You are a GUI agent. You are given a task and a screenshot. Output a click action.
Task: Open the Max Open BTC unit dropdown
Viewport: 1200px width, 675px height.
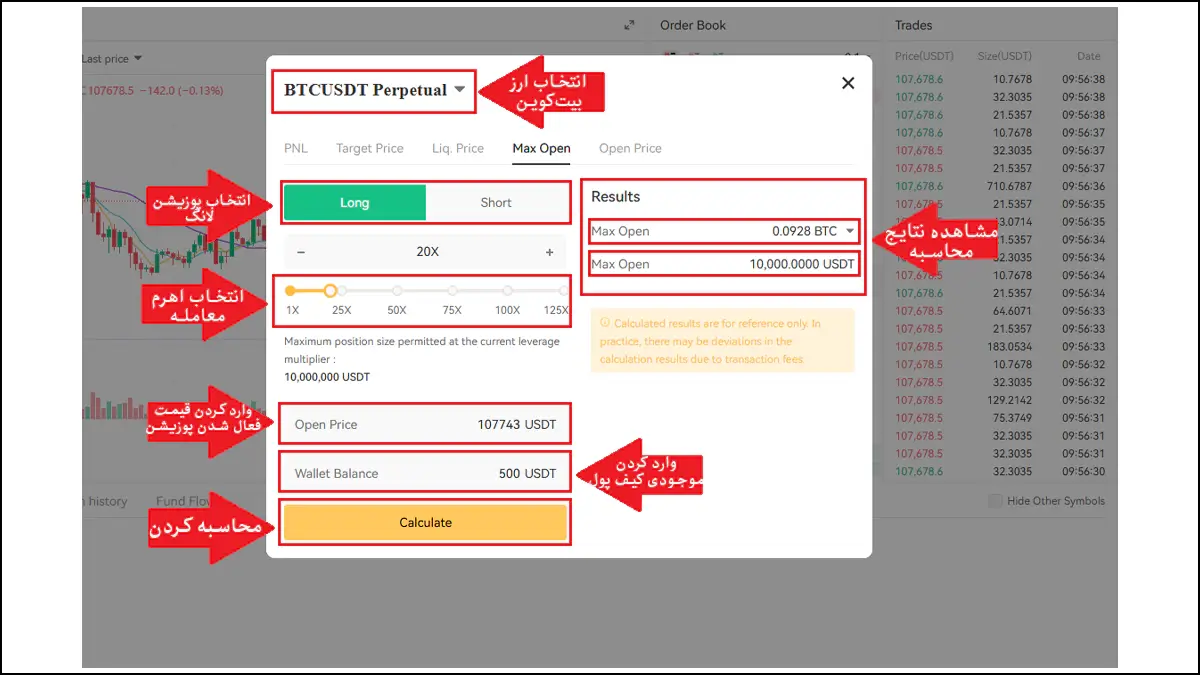(x=850, y=231)
